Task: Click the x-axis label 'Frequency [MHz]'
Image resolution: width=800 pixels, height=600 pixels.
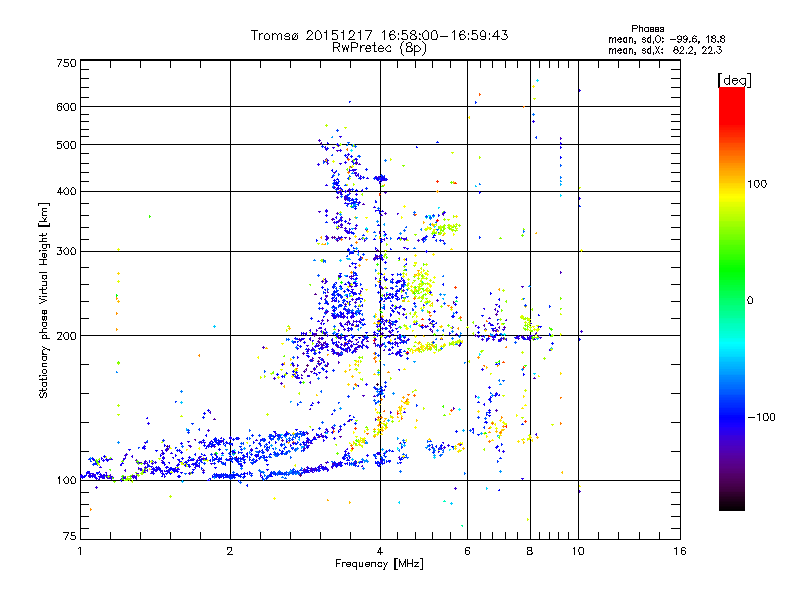Action: (379, 564)
